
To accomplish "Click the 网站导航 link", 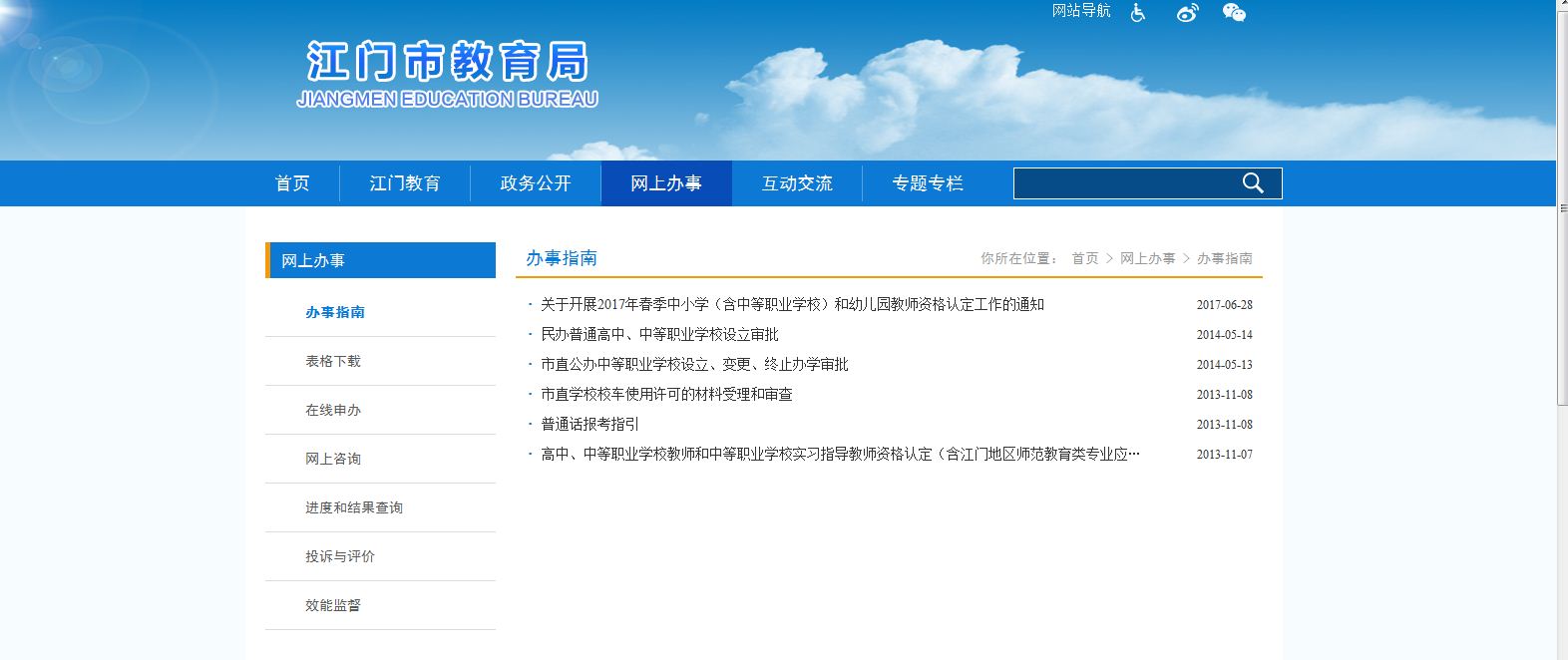I will click(x=1081, y=11).
